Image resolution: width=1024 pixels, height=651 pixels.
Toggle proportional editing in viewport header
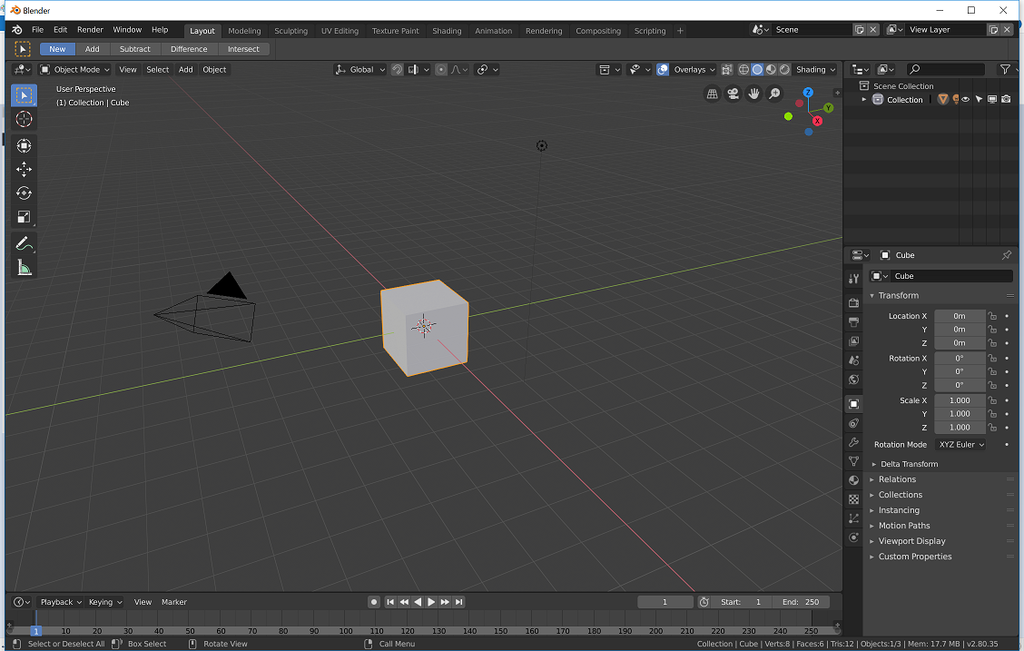point(441,69)
